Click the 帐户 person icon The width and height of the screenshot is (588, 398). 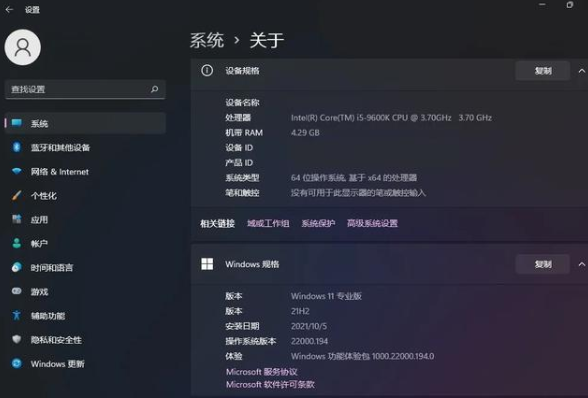16,243
